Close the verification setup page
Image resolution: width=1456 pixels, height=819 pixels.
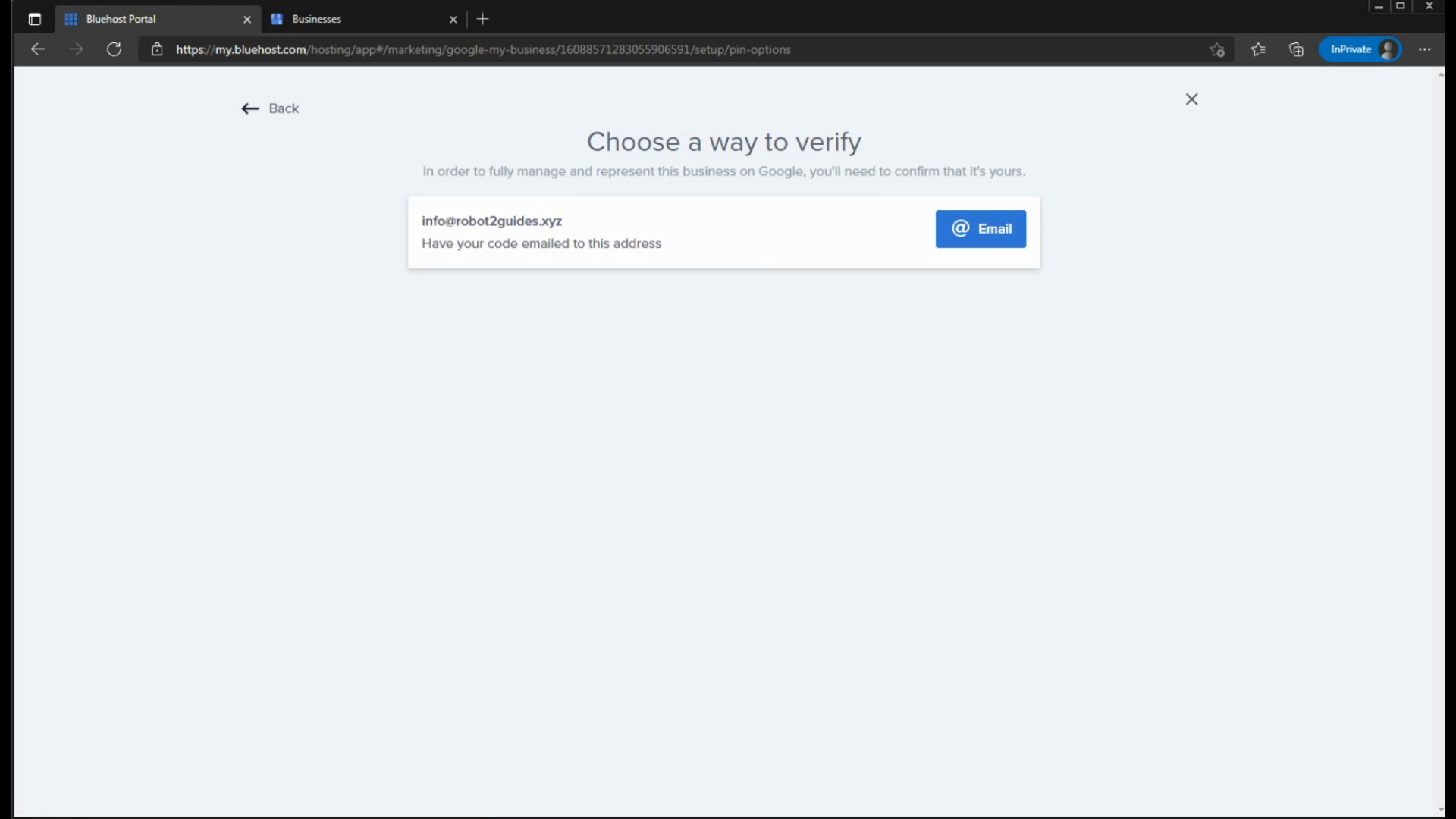1191,99
